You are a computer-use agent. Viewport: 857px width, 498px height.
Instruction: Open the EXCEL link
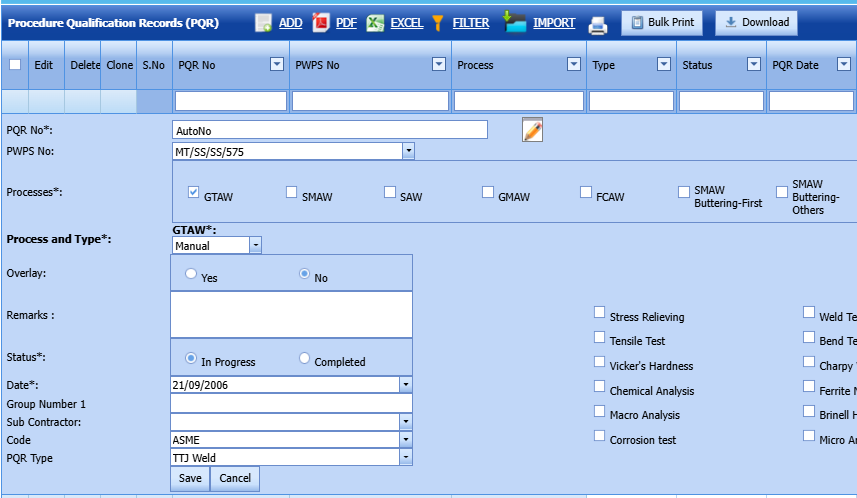(407, 23)
